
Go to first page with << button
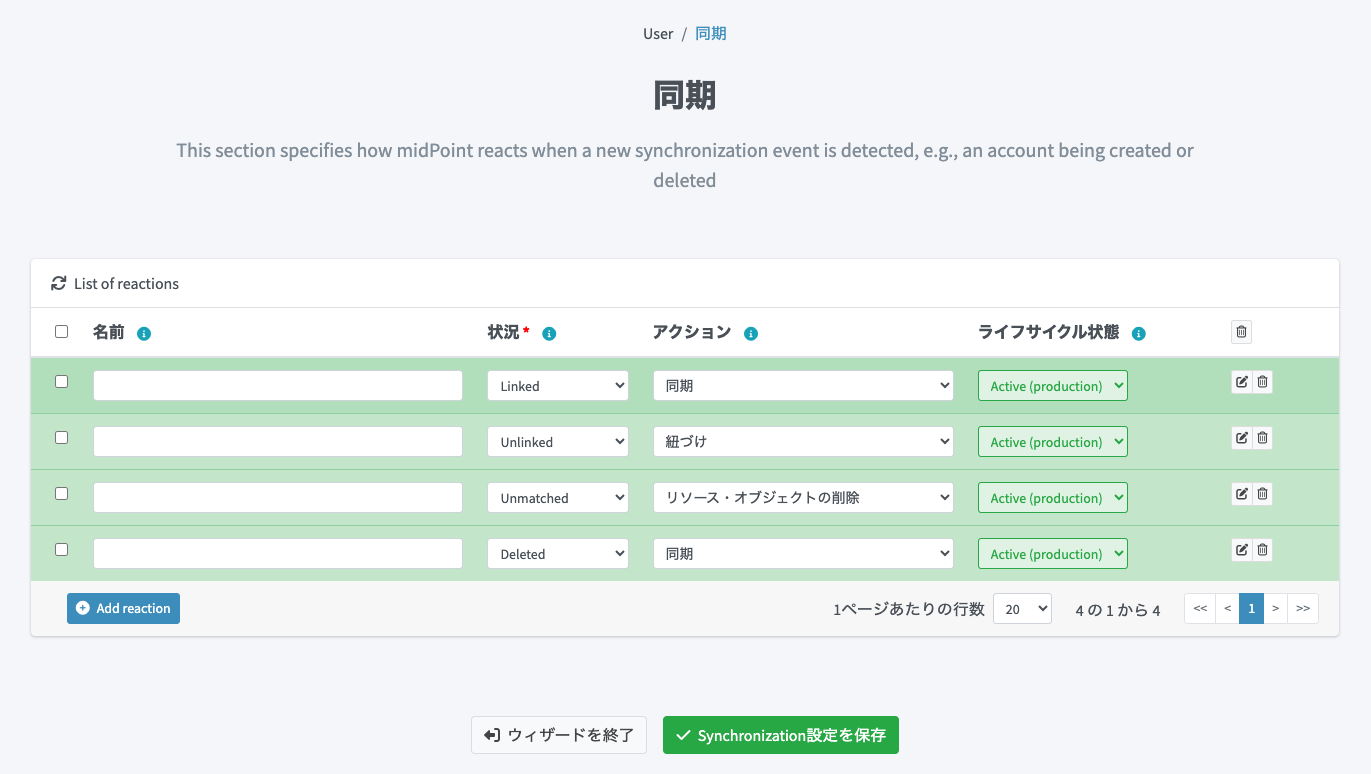[1200, 608]
